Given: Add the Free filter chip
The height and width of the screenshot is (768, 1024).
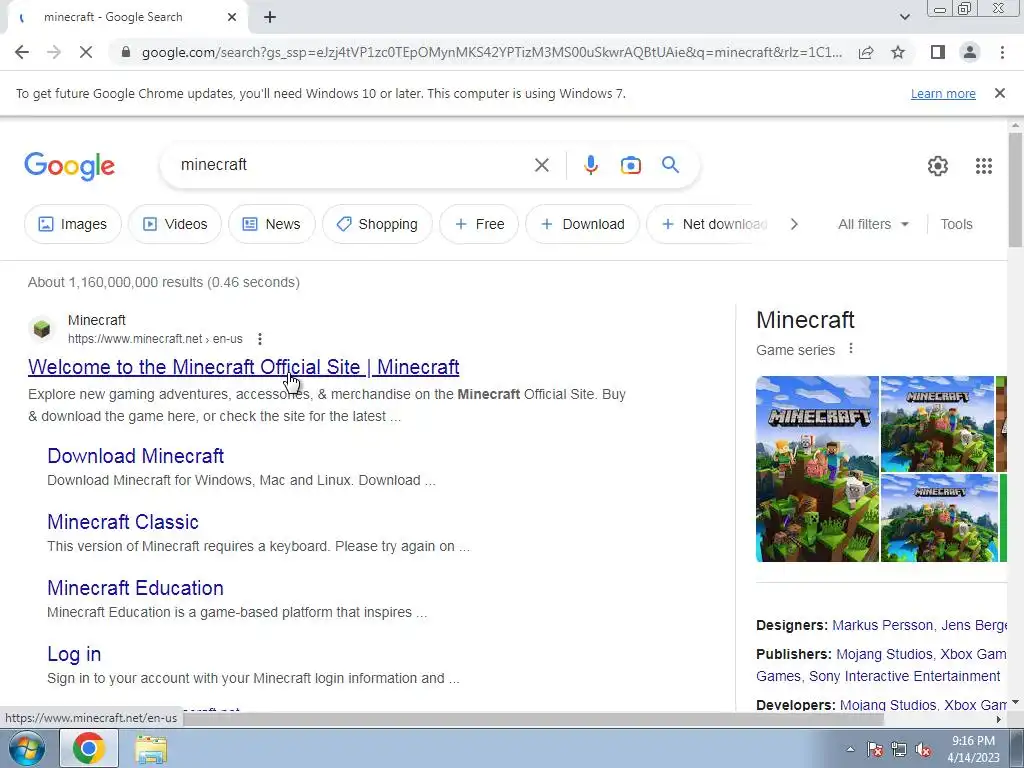Looking at the screenshot, I should 479,224.
